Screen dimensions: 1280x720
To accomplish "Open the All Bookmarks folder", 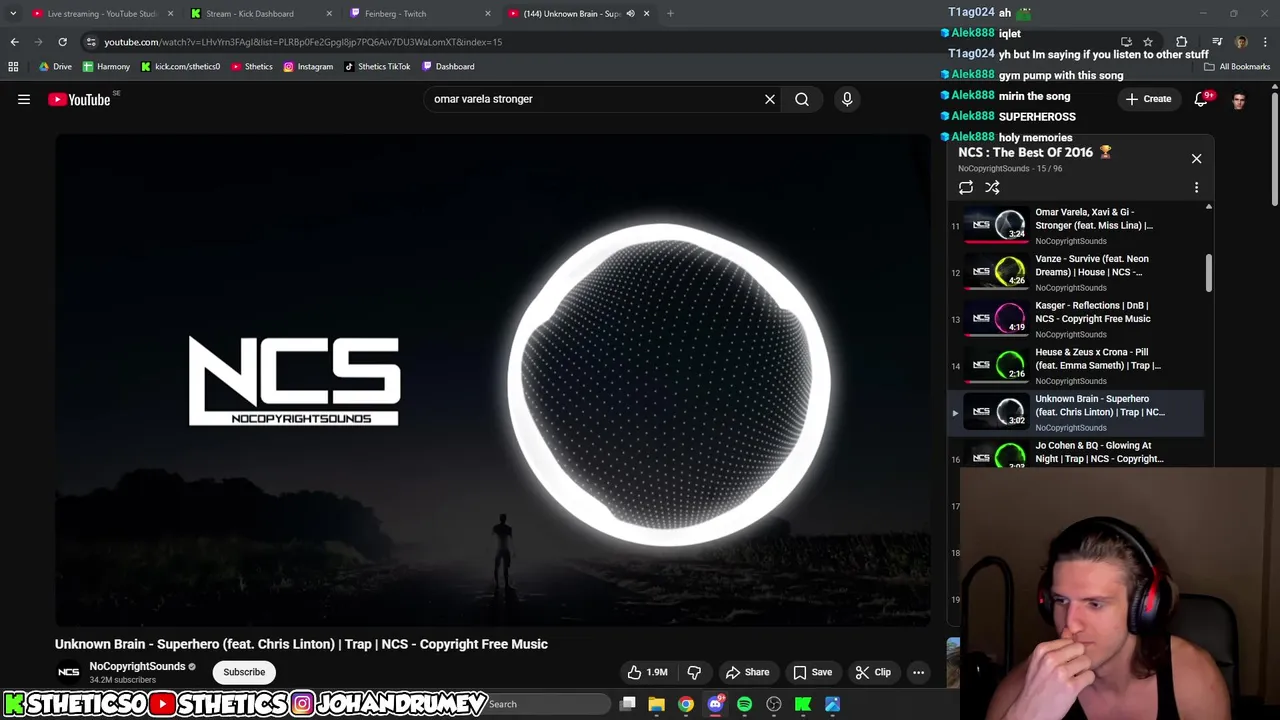I will 1237,66.
